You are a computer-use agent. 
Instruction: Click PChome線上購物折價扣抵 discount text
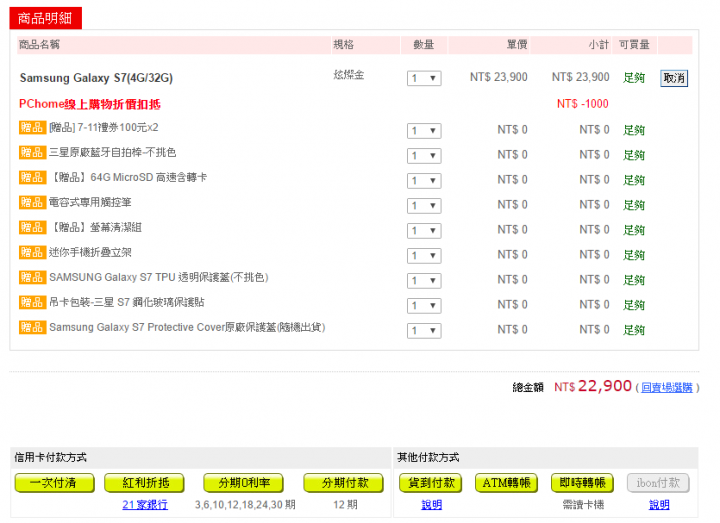(x=90, y=104)
